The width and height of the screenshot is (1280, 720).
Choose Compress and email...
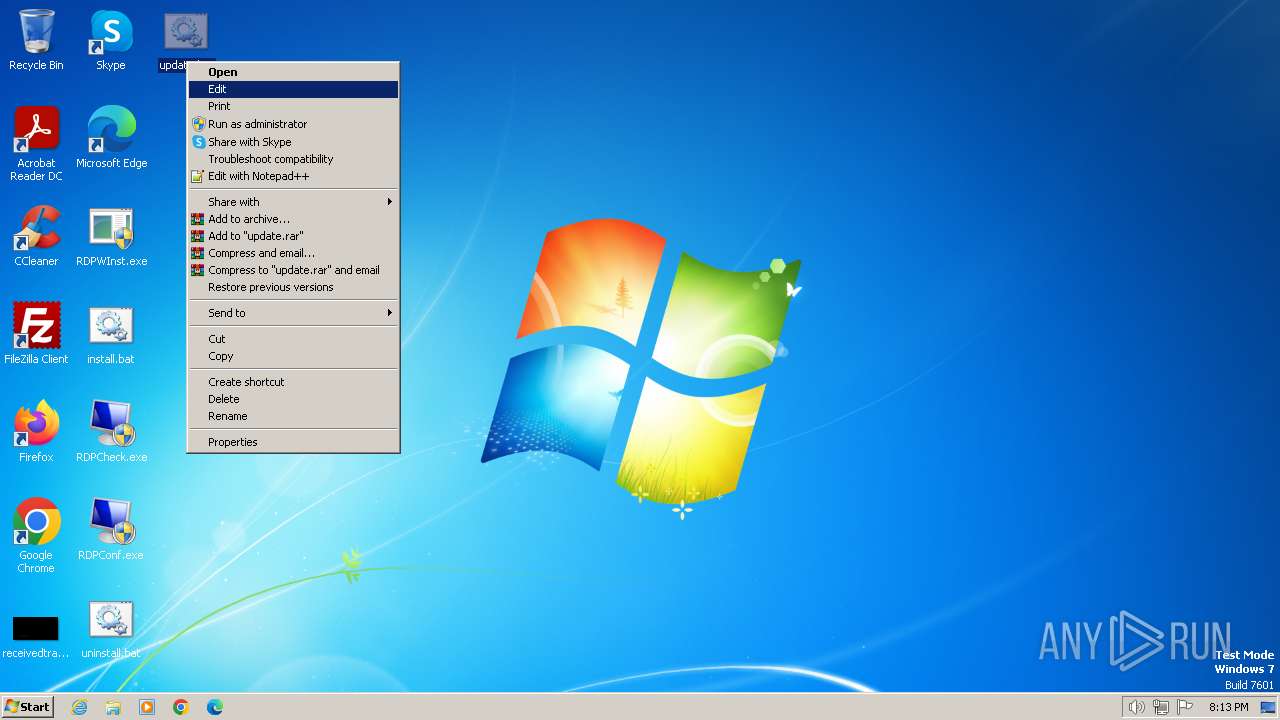[293, 253]
